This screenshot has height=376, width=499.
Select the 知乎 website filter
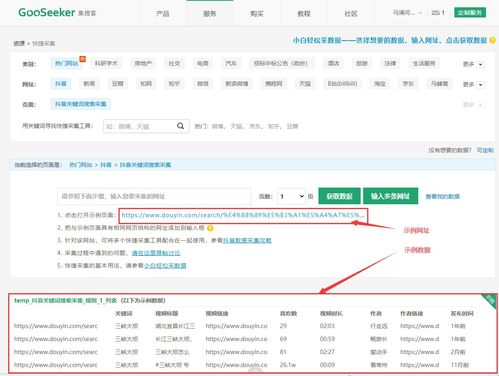tap(174, 84)
